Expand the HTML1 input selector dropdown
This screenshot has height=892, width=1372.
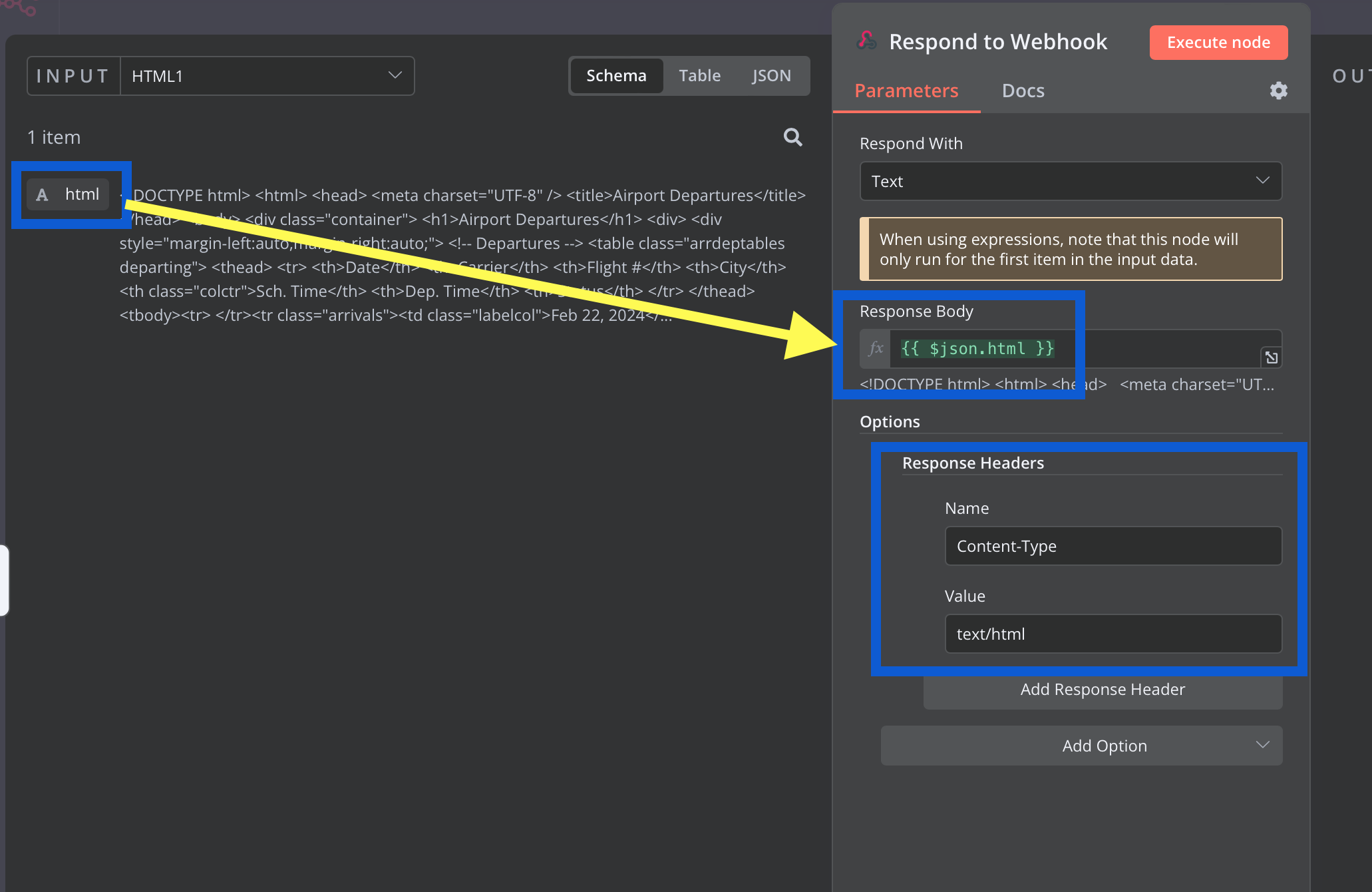pyautogui.click(x=395, y=75)
